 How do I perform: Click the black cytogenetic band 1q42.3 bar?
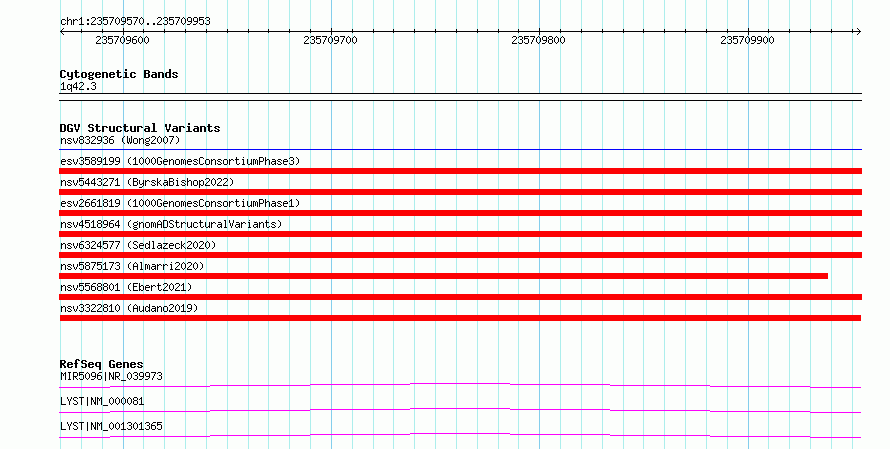pyautogui.click(x=461, y=97)
